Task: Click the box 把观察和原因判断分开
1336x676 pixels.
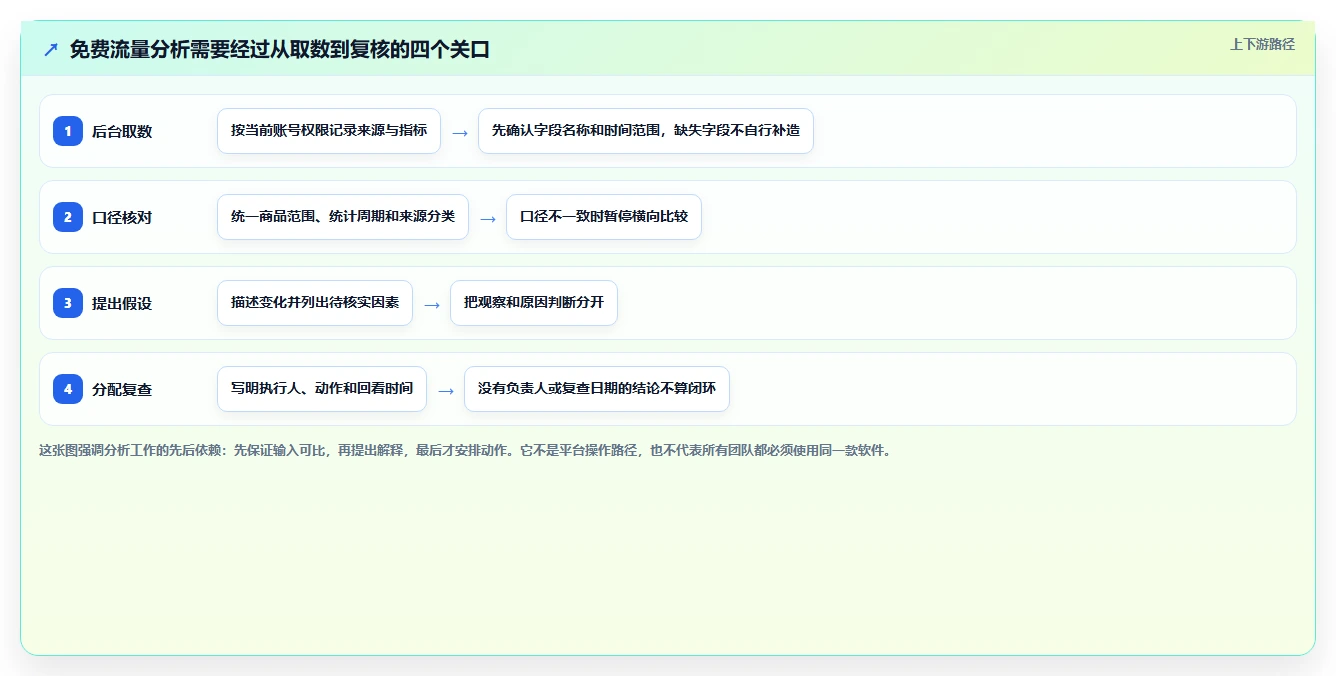Action: click(534, 303)
